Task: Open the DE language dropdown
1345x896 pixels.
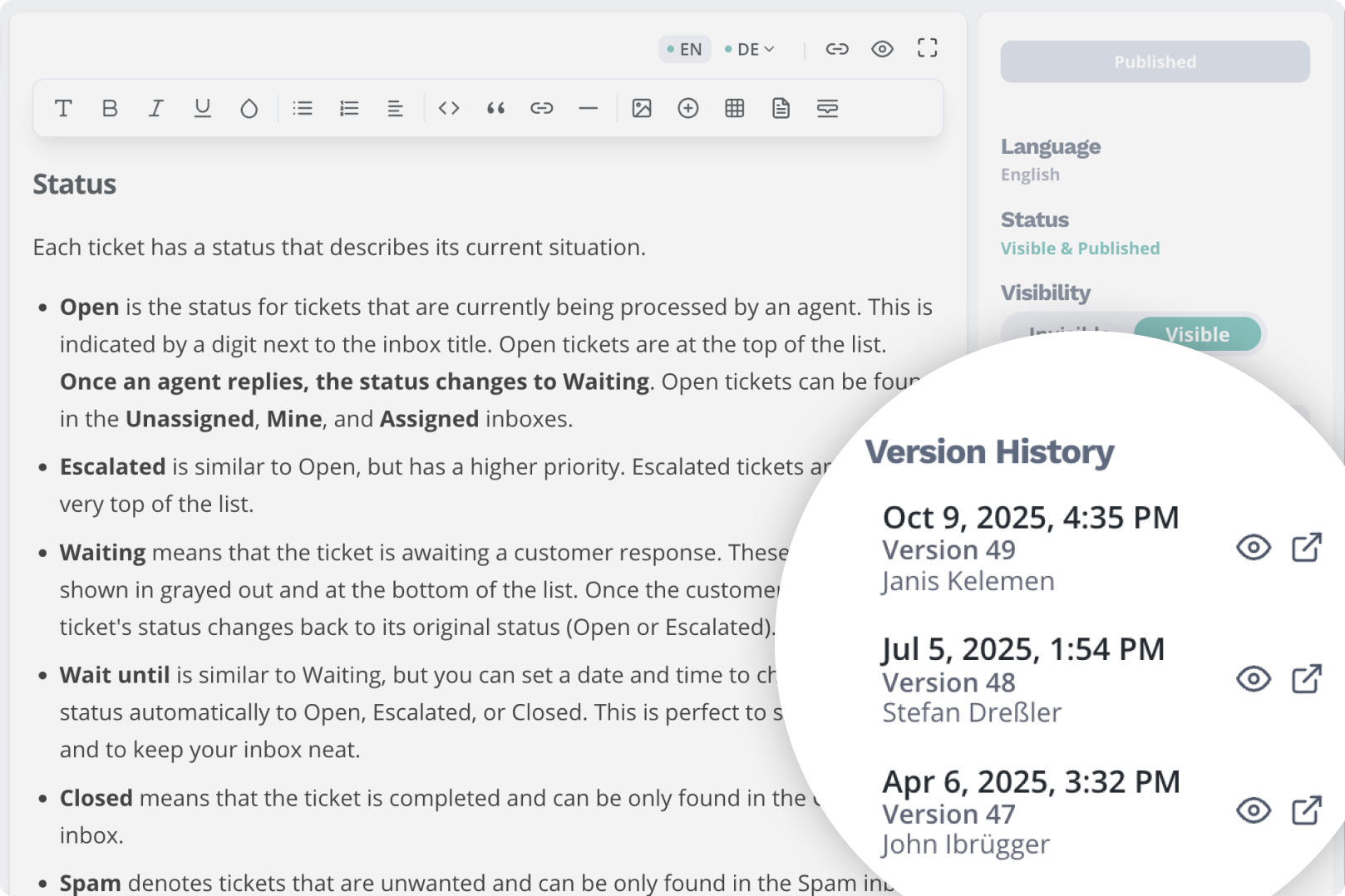Action: point(750,49)
